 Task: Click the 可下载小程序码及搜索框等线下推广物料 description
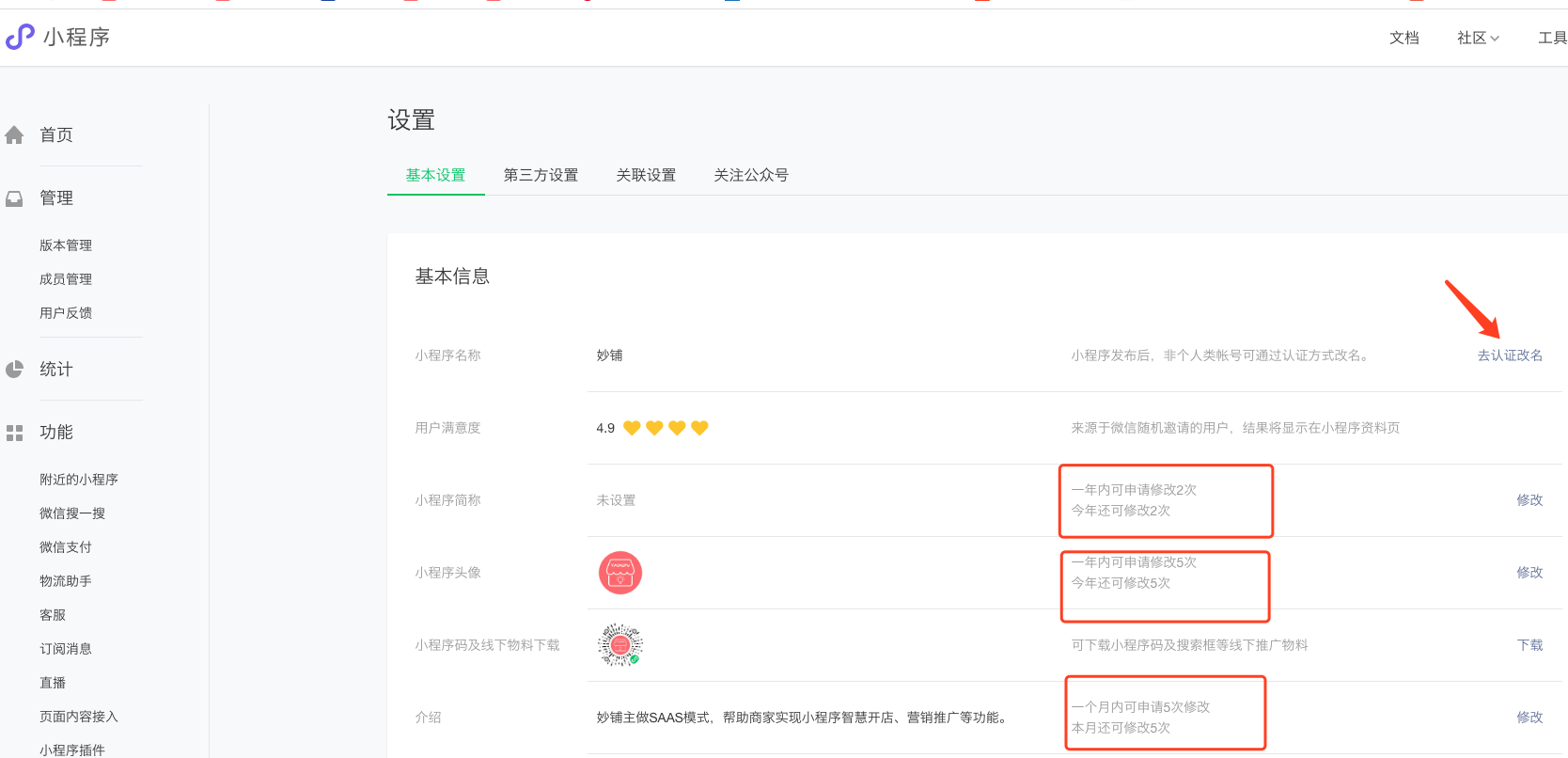pos(1189,645)
